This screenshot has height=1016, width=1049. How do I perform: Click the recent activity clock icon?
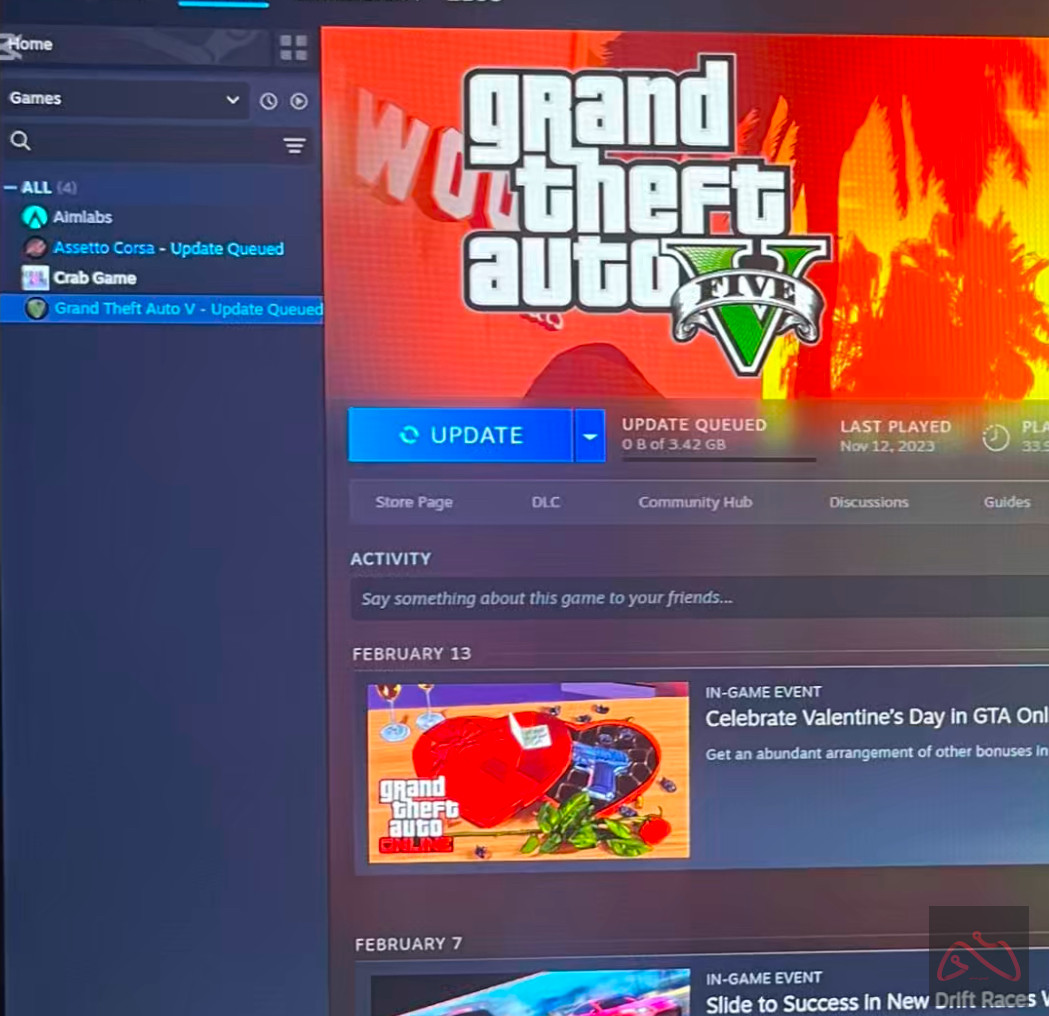[x=268, y=101]
